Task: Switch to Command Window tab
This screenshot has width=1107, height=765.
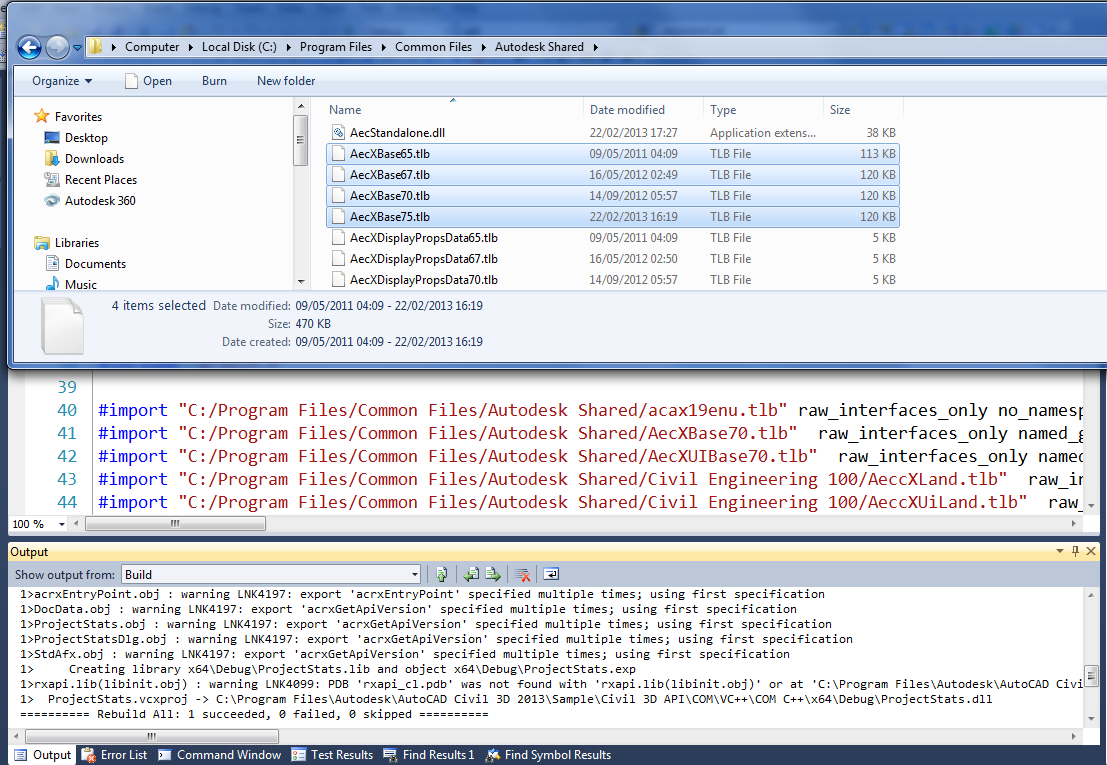Action: pos(220,755)
